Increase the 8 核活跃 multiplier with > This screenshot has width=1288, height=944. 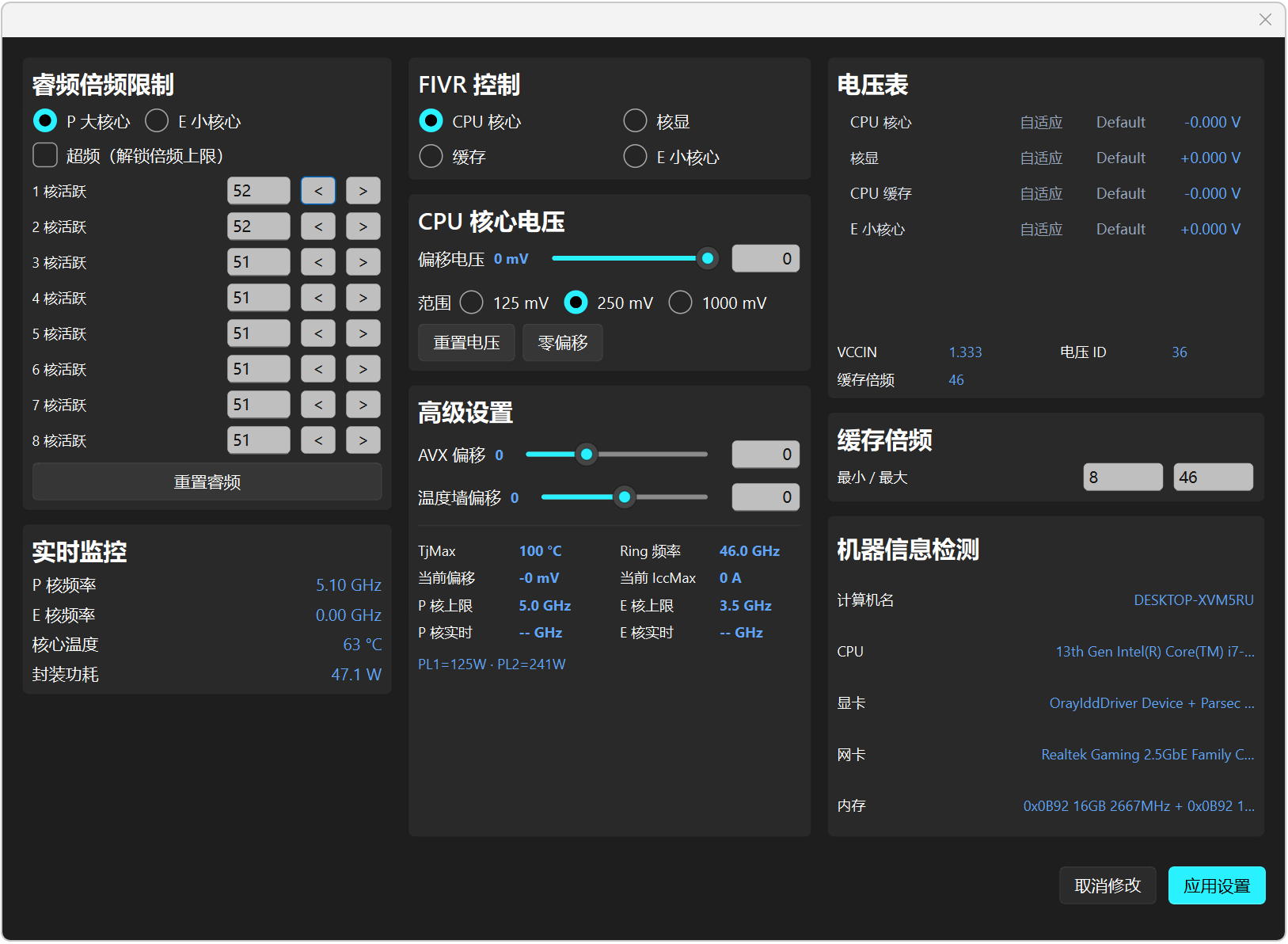pyautogui.click(x=363, y=440)
